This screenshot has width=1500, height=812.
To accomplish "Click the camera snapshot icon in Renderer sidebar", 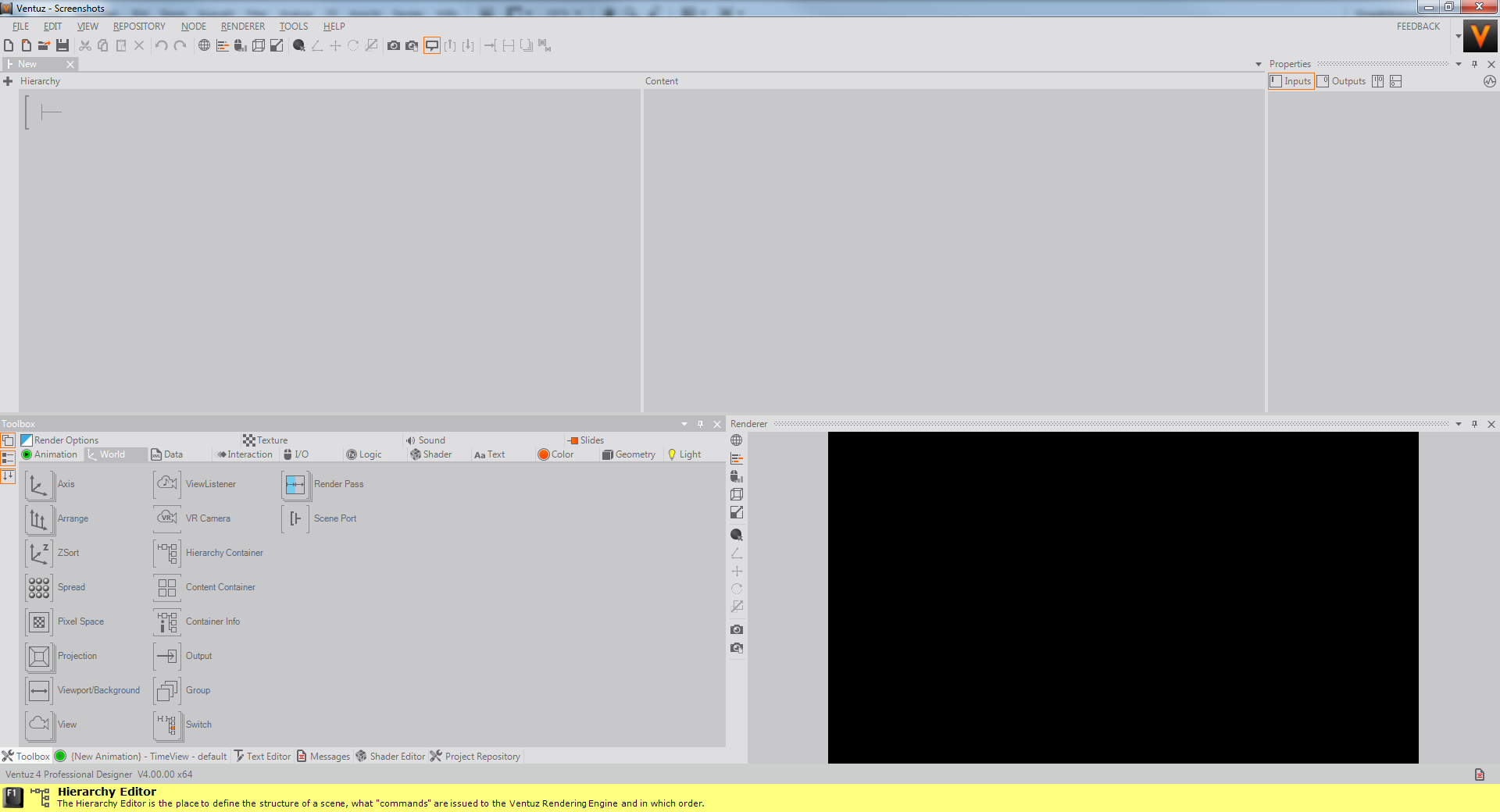I will pyautogui.click(x=736, y=629).
